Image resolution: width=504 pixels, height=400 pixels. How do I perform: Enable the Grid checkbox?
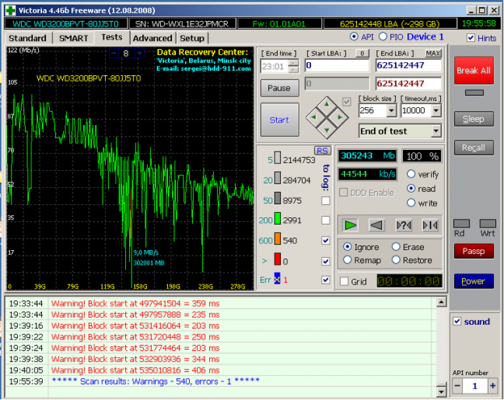(344, 281)
